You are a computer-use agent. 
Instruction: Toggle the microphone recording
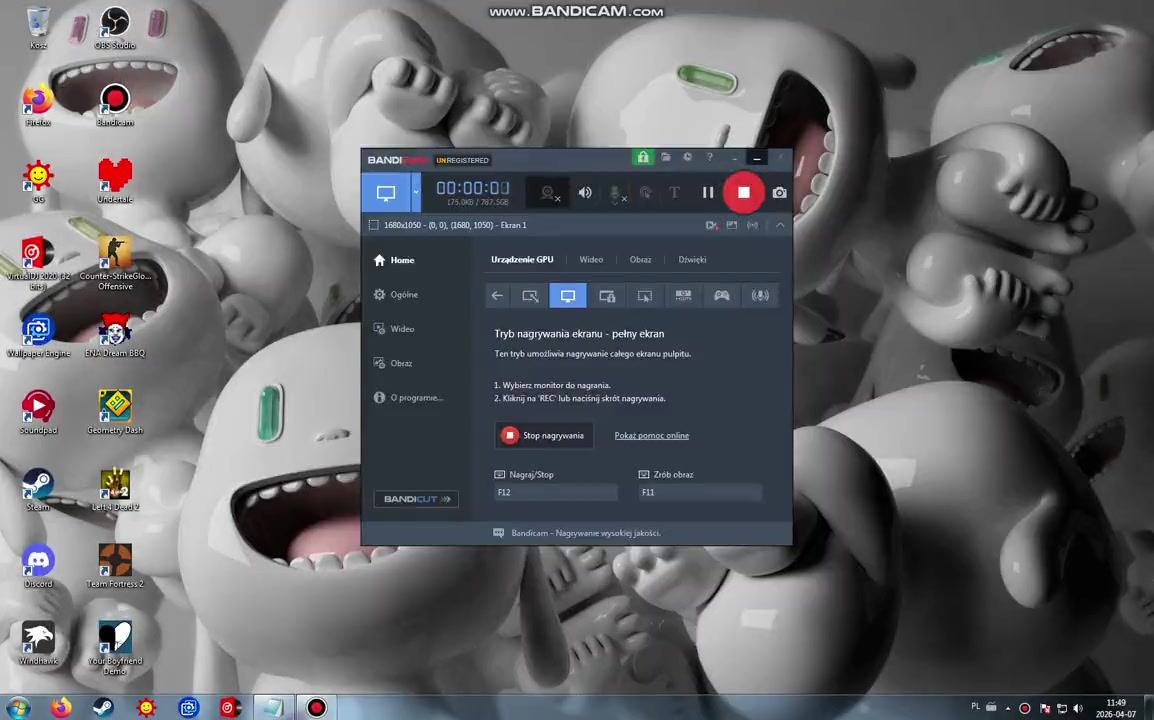[x=617, y=193]
